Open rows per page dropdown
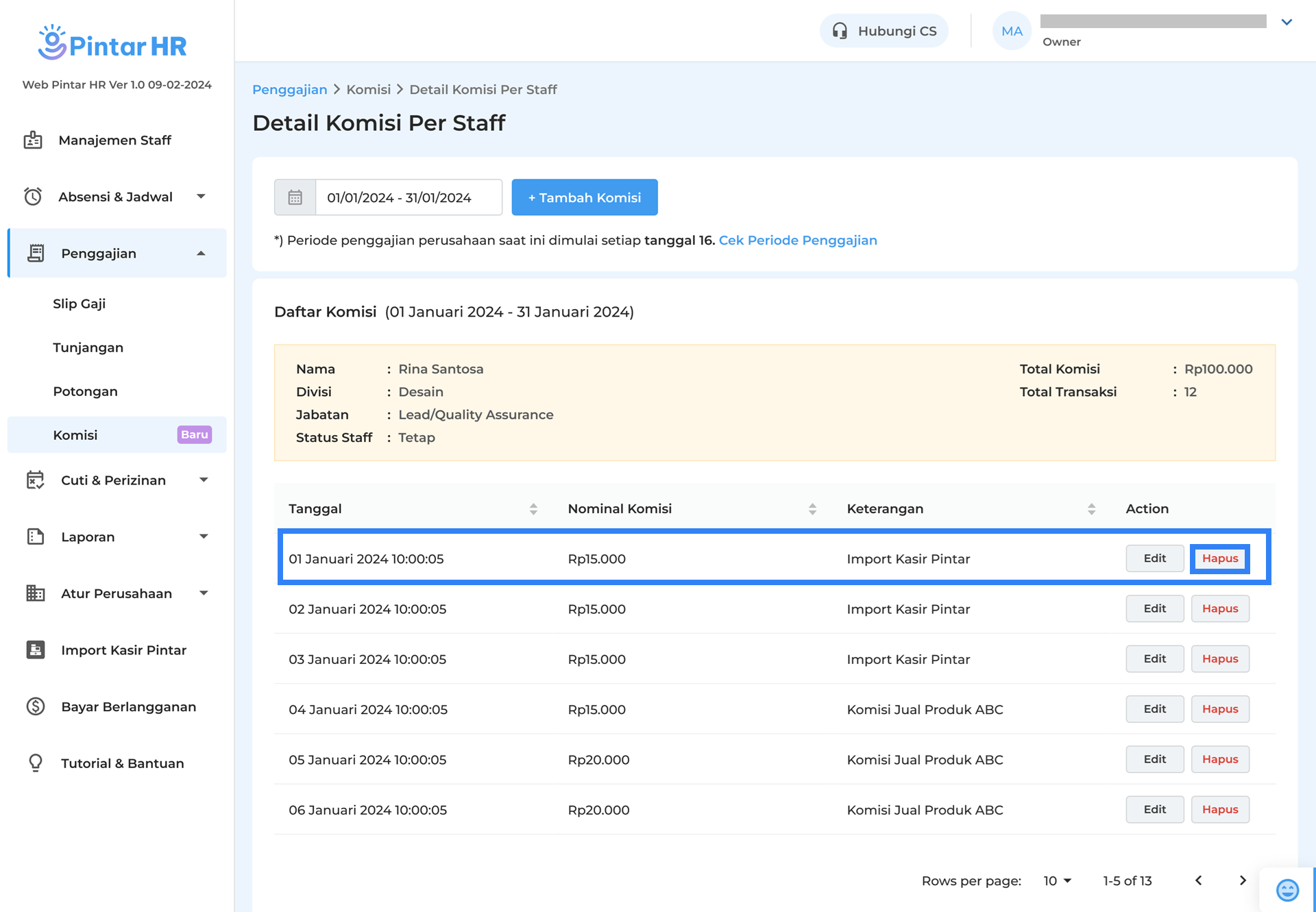The height and width of the screenshot is (912, 1316). pyautogui.click(x=1057, y=880)
